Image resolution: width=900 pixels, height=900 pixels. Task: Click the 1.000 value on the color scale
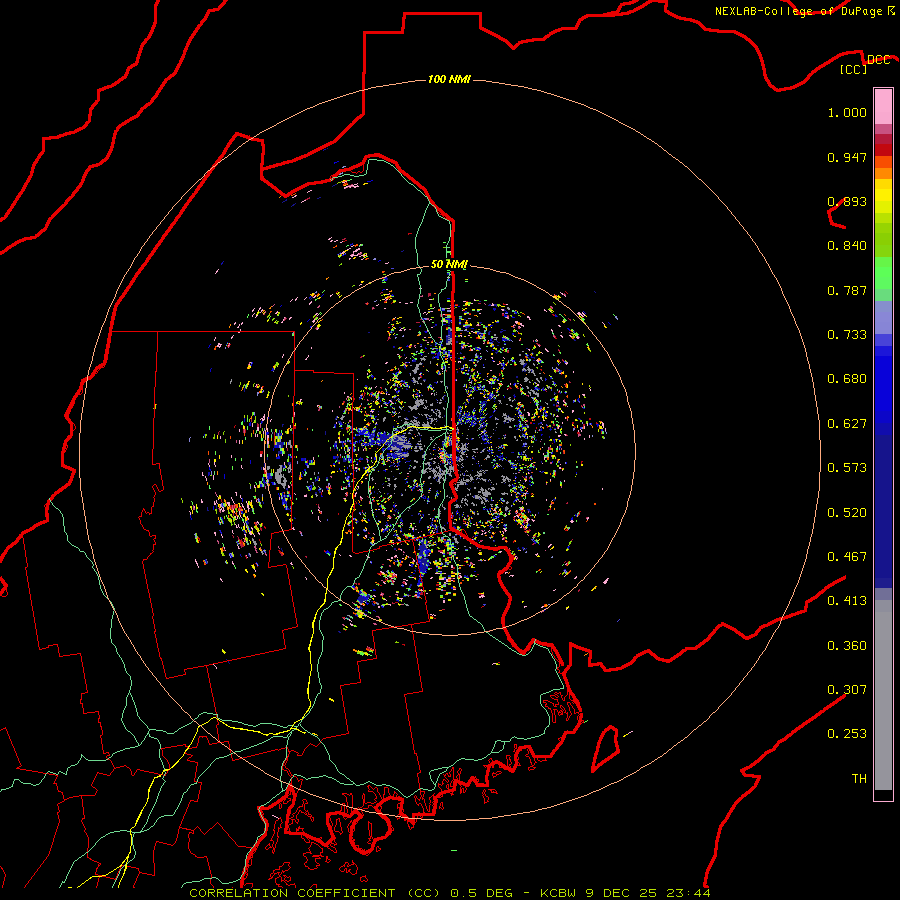click(x=847, y=112)
